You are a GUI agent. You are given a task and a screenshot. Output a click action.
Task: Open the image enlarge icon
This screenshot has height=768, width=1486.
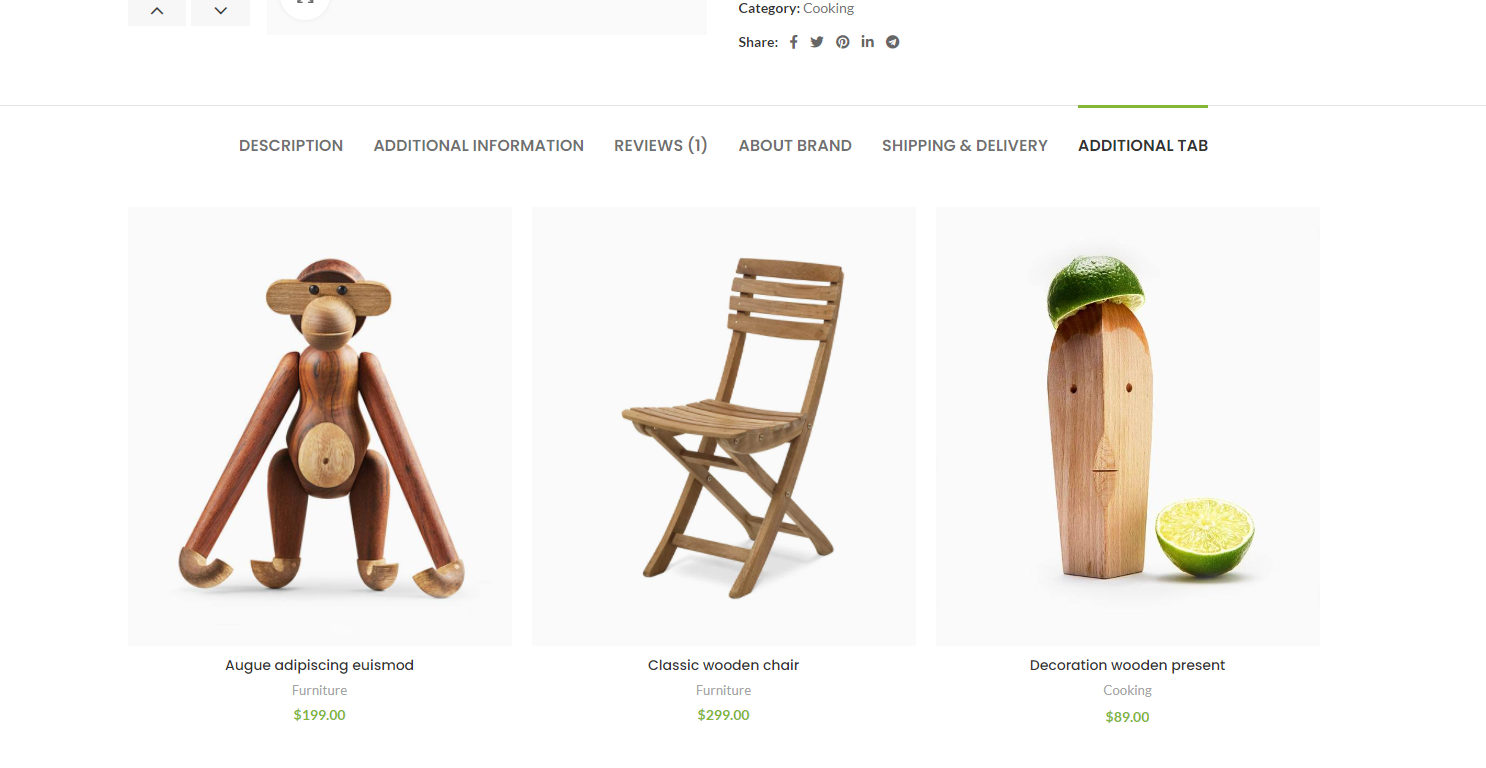(305, 3)
